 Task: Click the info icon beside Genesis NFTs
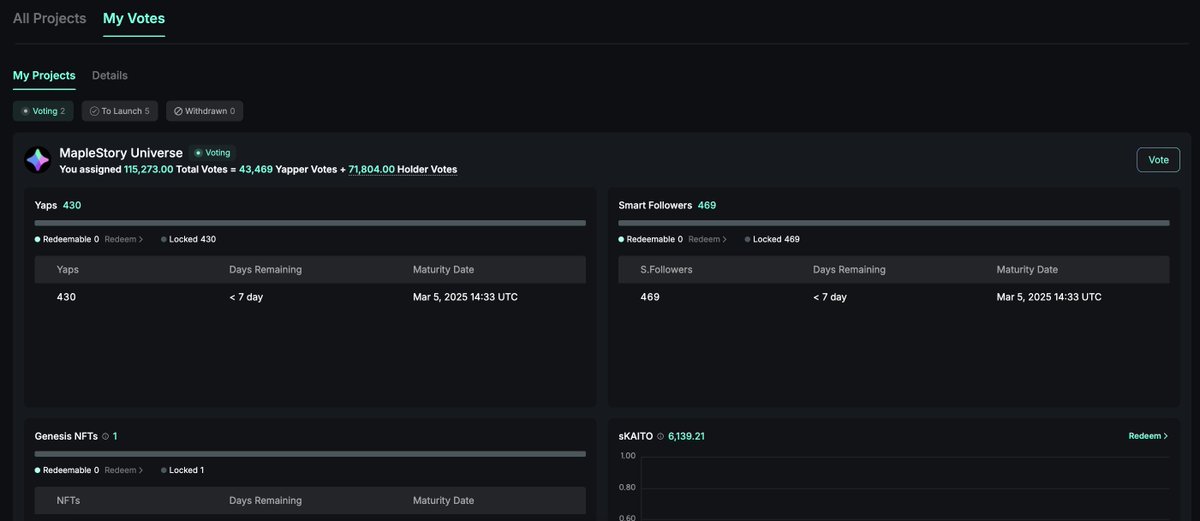point(105,436)
